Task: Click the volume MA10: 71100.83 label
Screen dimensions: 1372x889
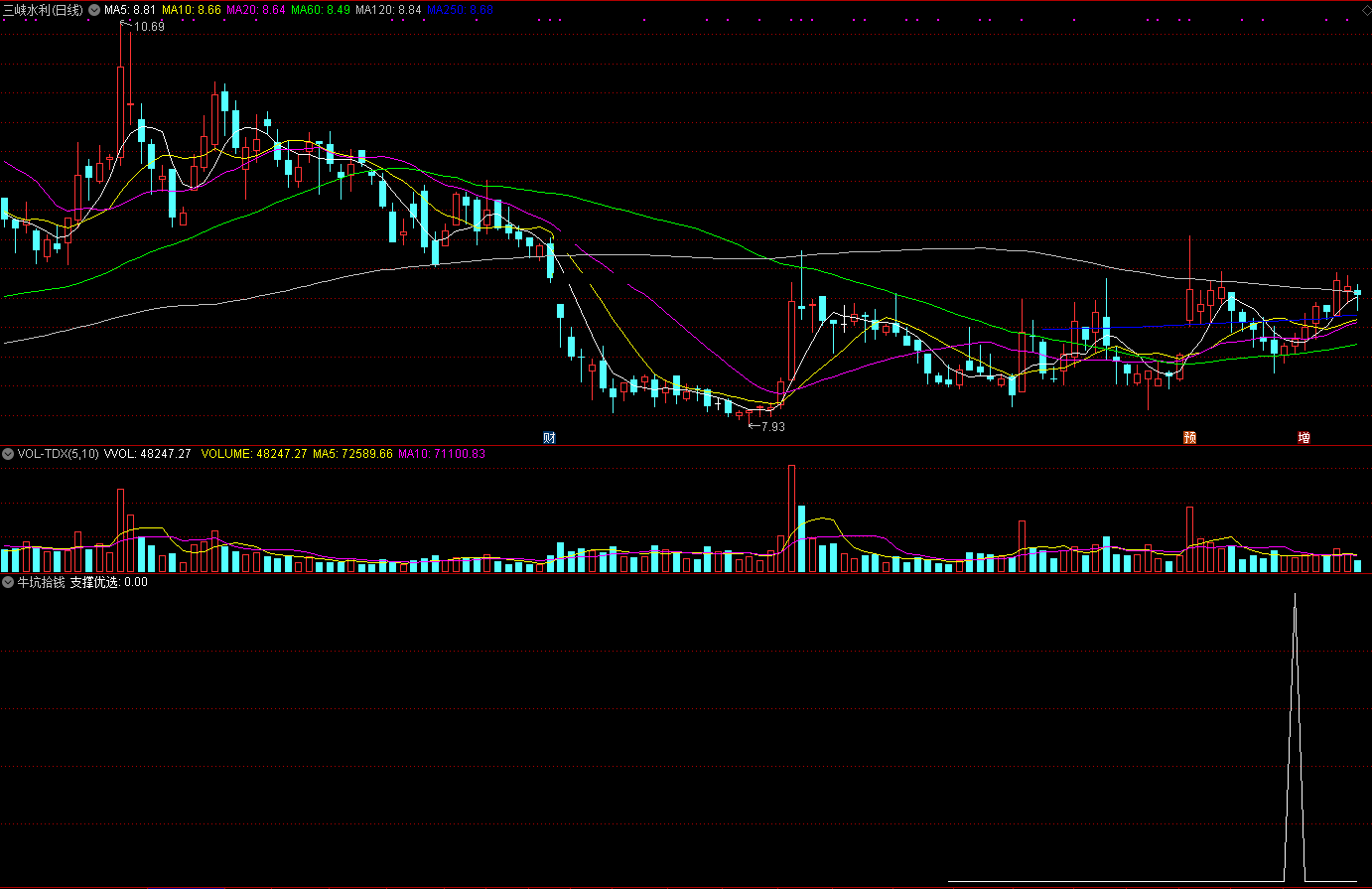Action: click(442, 454)
